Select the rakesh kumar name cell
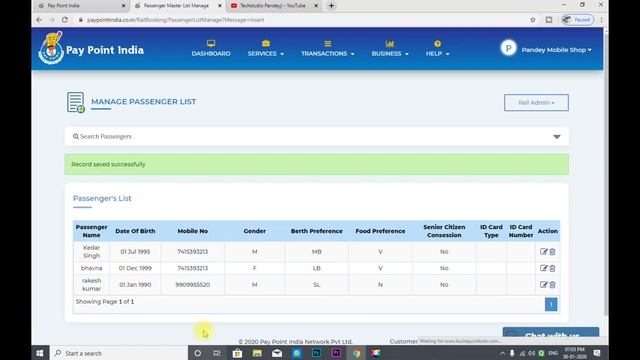 click(91, 284)
